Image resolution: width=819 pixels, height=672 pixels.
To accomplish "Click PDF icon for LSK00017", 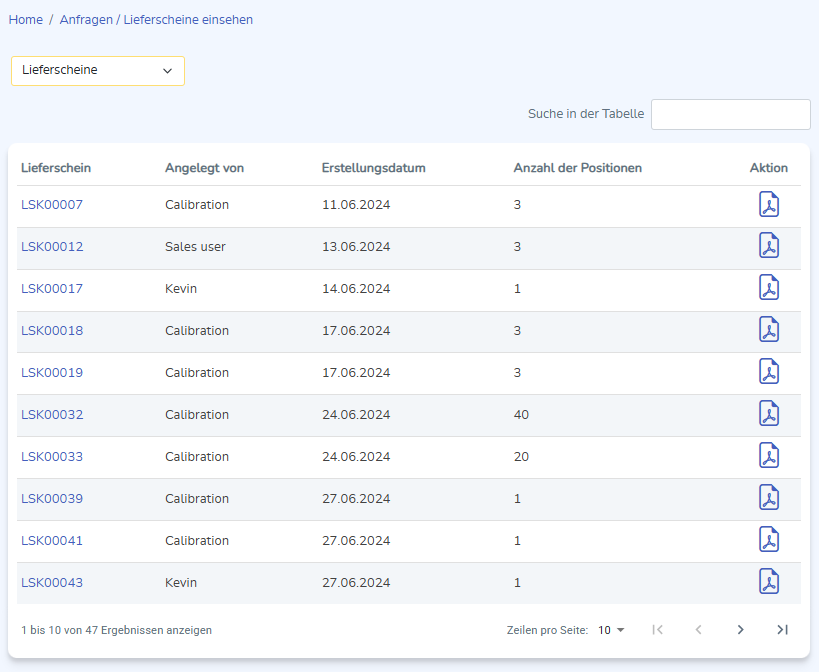I will coord(768,289).
